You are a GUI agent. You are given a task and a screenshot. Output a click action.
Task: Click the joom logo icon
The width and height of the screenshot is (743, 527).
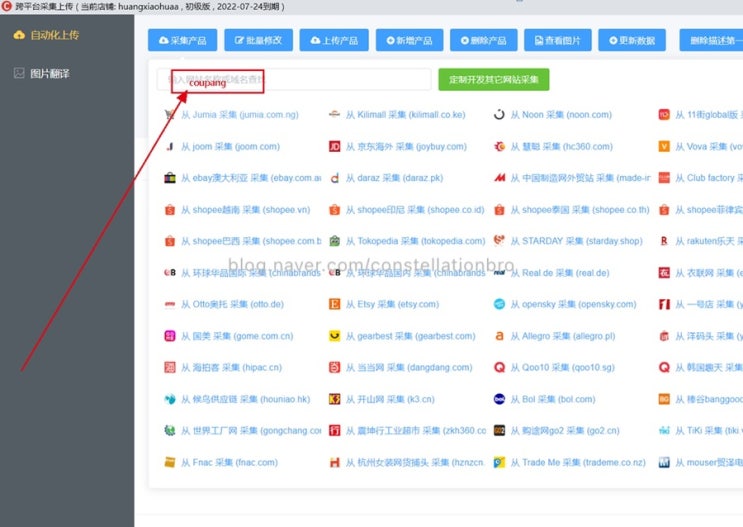pyautogui.click(x=170, y=146)
